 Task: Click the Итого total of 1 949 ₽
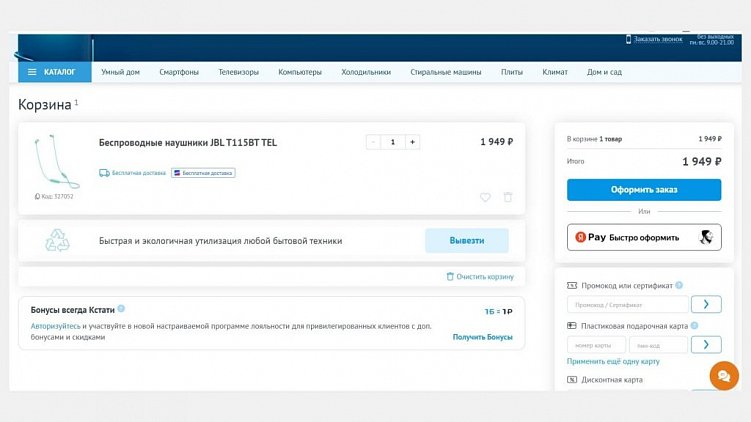(x=702, y=162)
